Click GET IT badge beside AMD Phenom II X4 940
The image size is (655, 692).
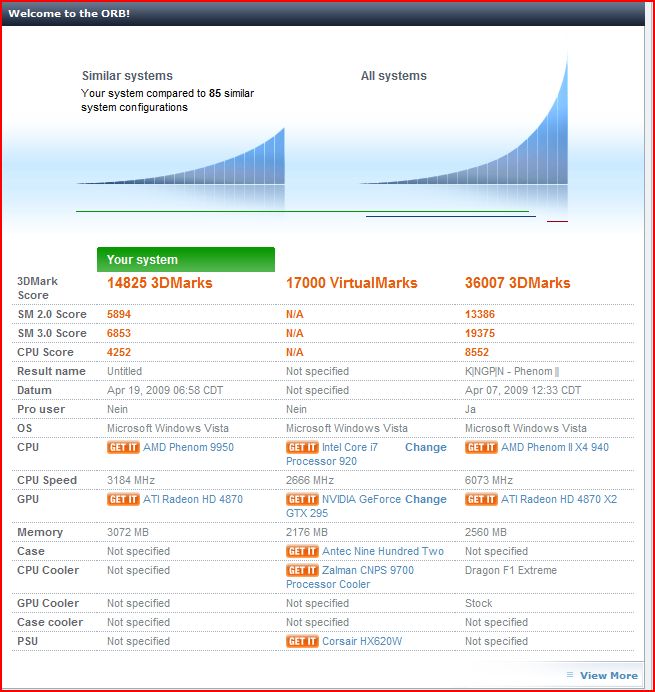click(481, 447)
